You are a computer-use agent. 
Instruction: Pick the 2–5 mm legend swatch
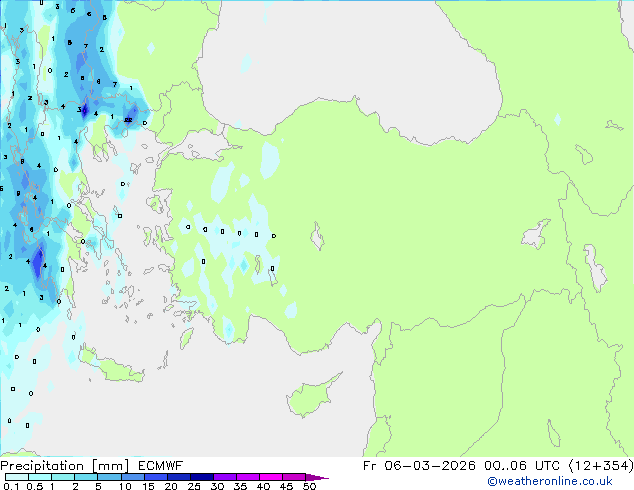86,477
